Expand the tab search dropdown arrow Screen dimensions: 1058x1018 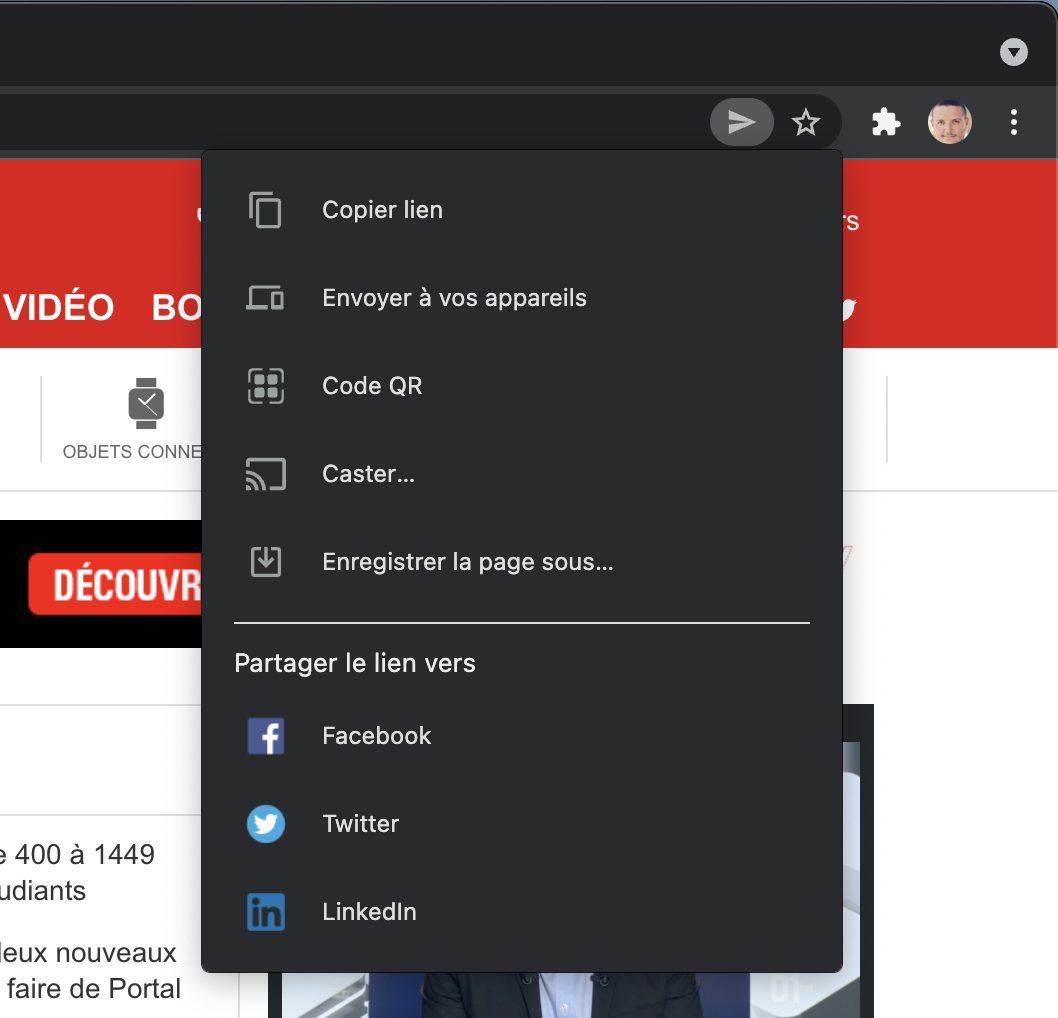coord(1014,53)
